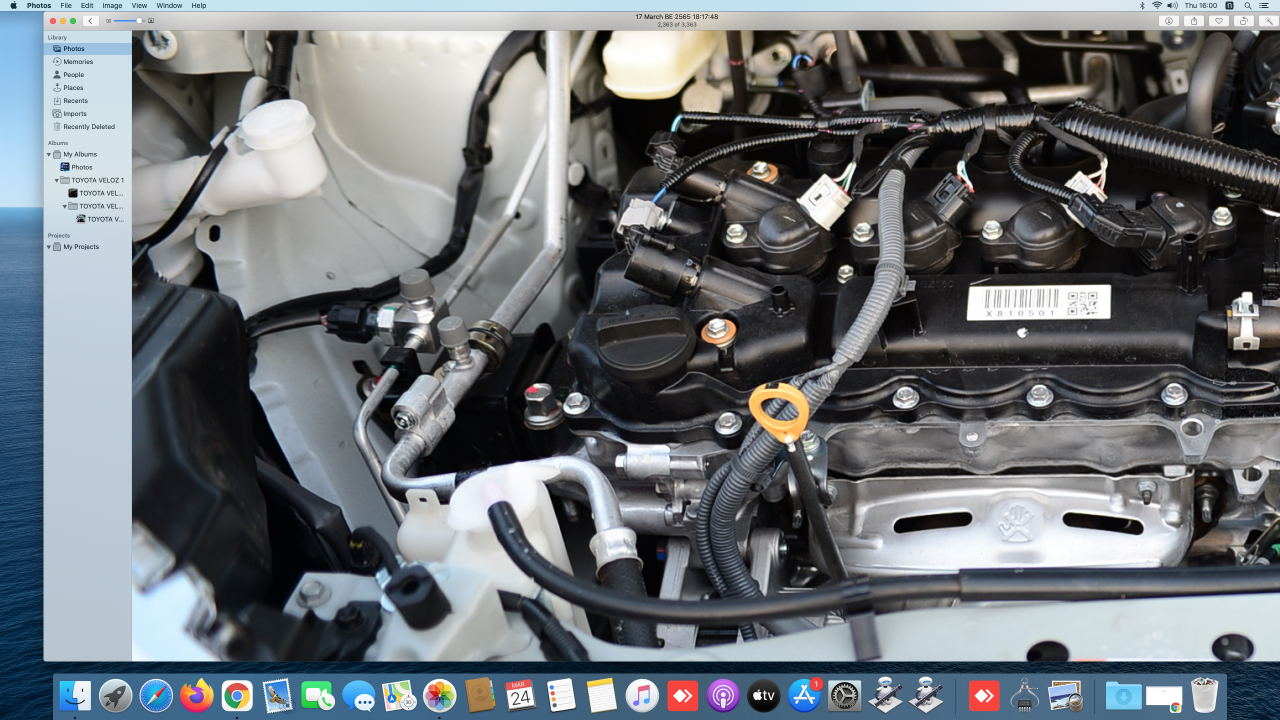Click the zoom slider in toolbar
The height and width of the screenshot is (720, 1280).
pyautogui.click(x=129, y=21)
